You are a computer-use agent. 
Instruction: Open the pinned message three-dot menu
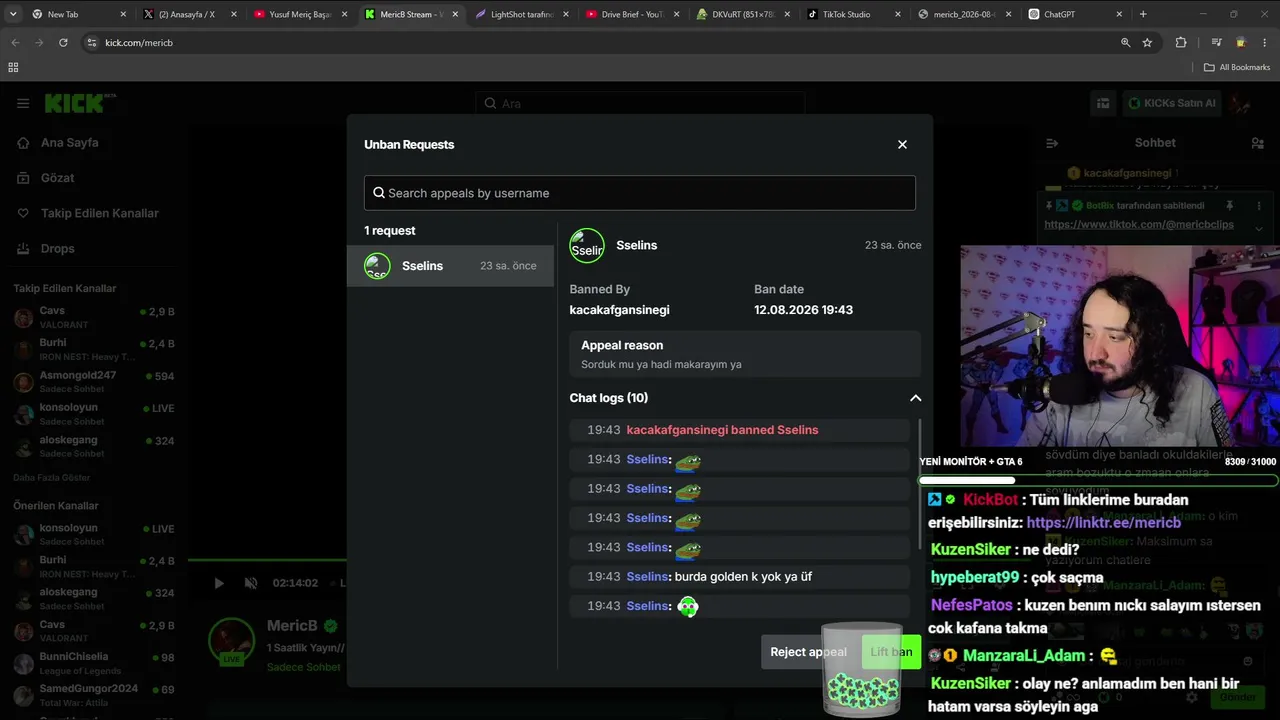pyautogui.click(x=1258, y=205)
